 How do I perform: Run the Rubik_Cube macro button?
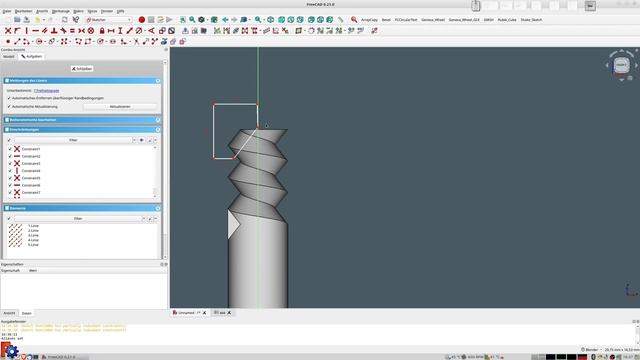[507, 20]
